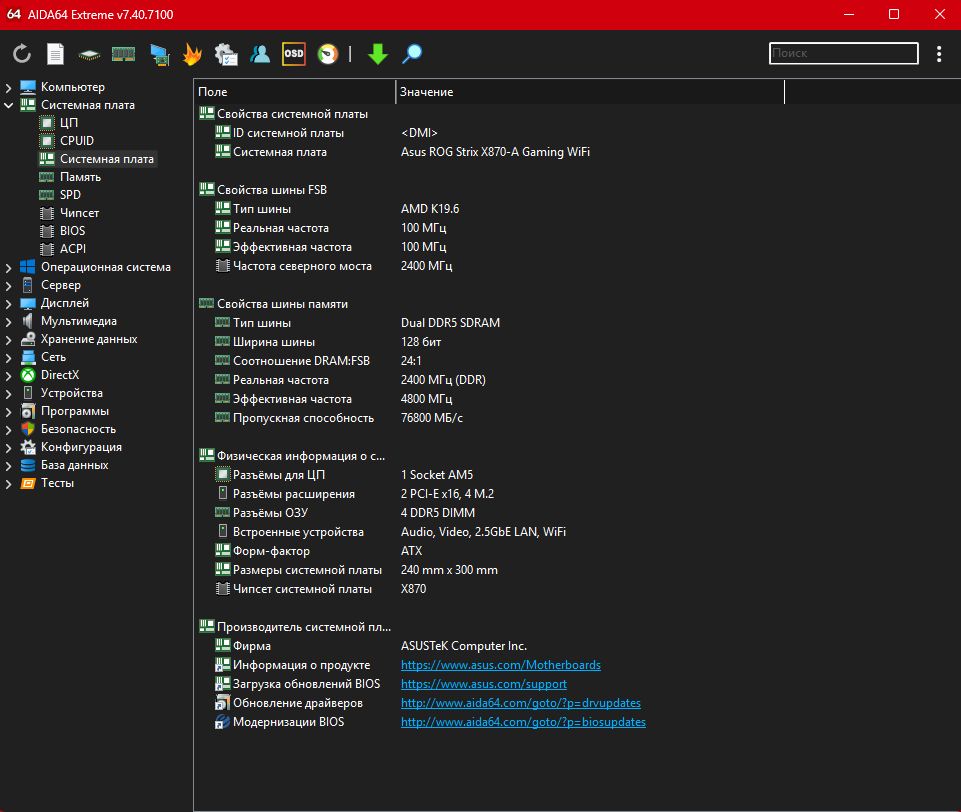Click the user figure toolbar icon
This screenshot has height=812, width=961.
(260, 54)
